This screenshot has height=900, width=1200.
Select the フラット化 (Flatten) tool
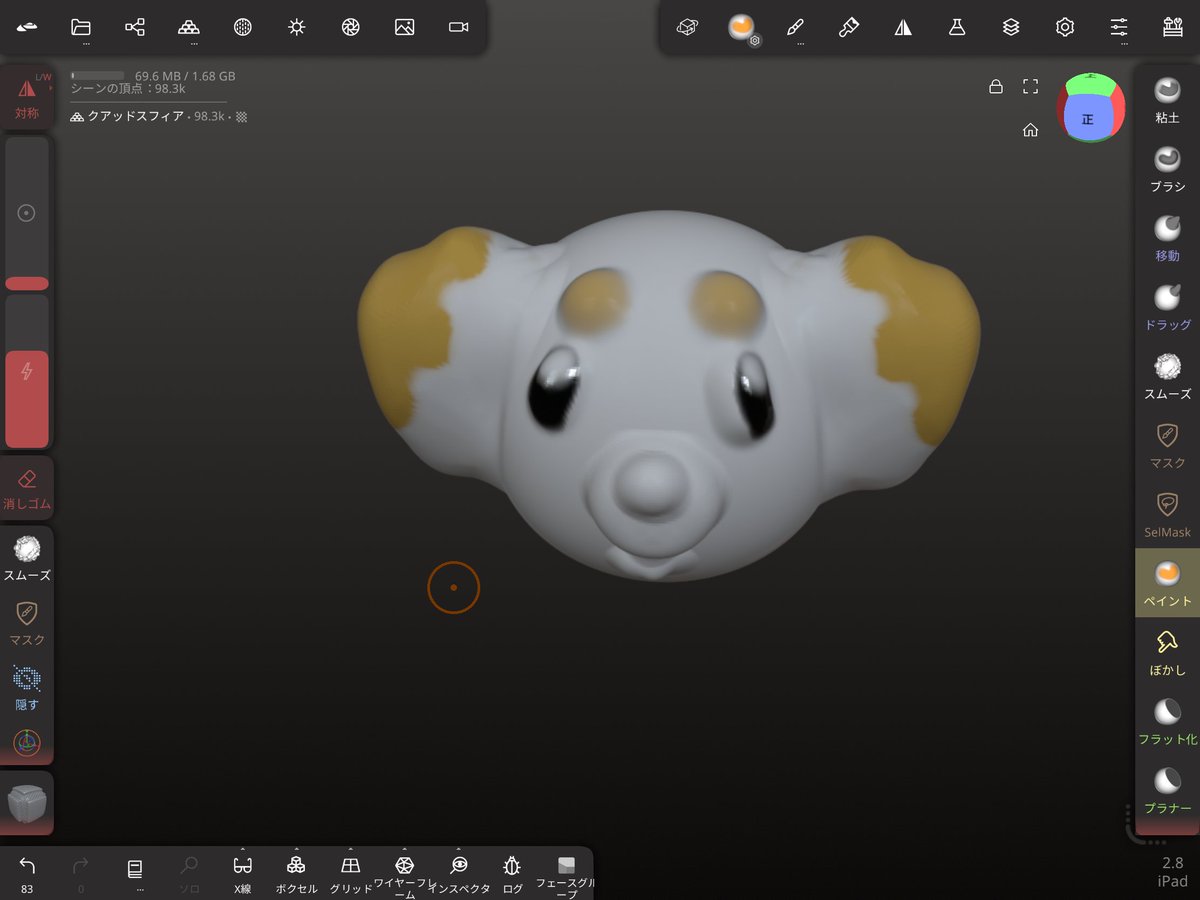point(1167,721)
